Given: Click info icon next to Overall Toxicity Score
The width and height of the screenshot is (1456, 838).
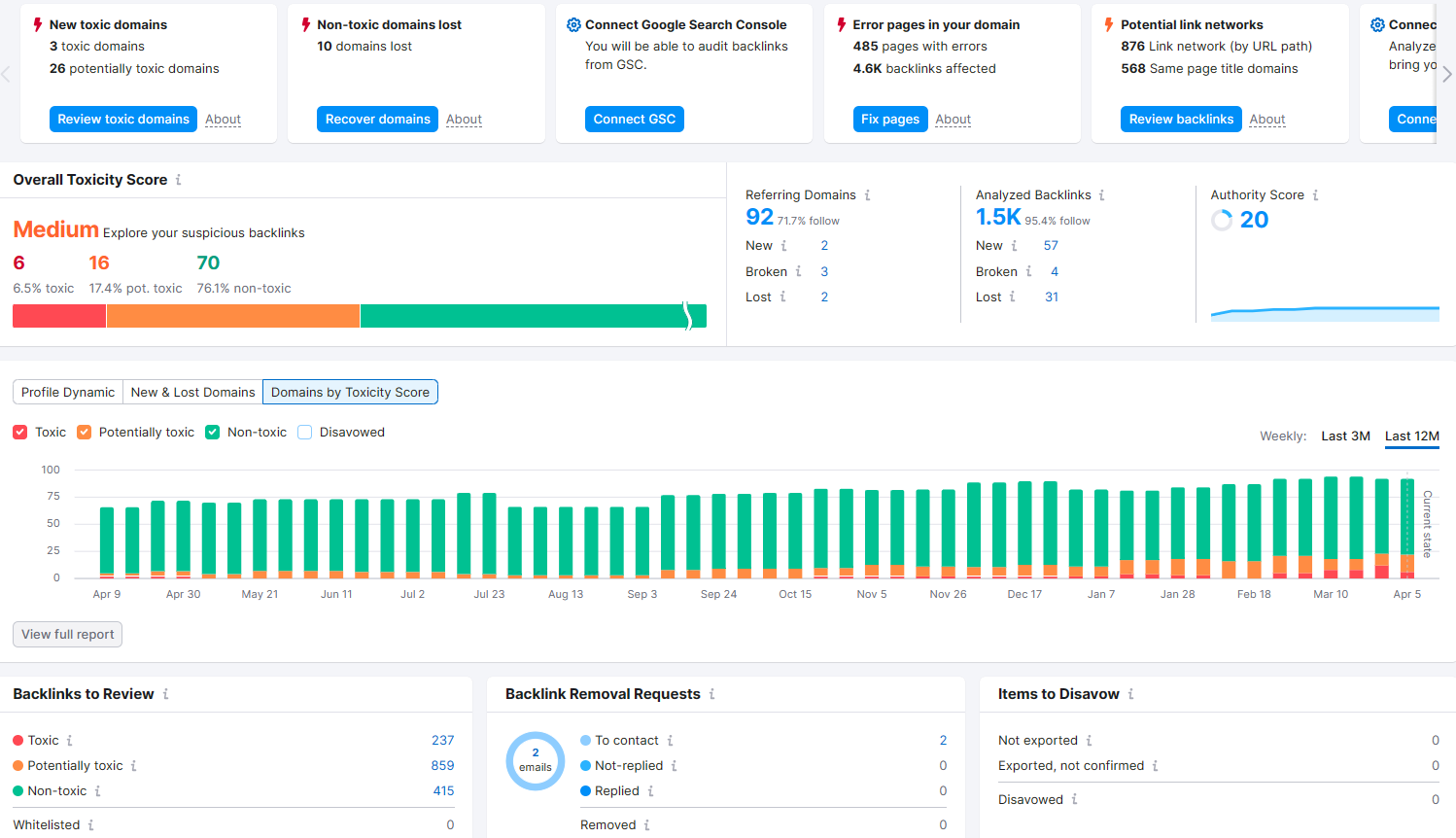Looking at the screenshot, I should coord(178,180).
